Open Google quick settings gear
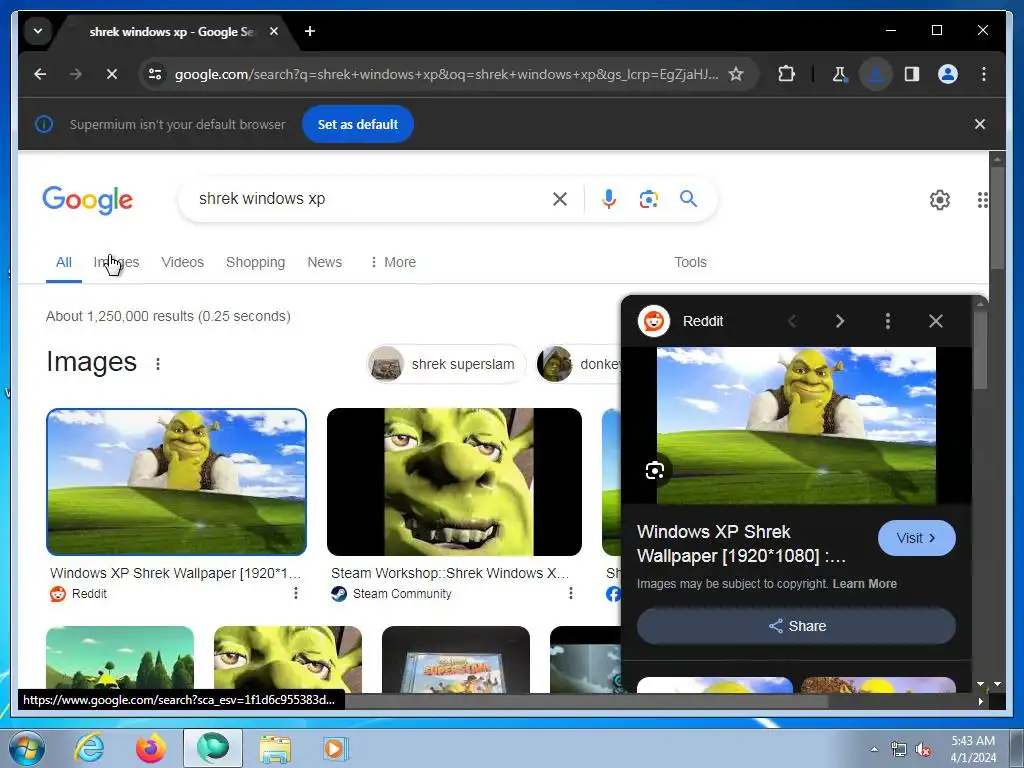This screenshot has width=1024, height=768. coord(940,200)
